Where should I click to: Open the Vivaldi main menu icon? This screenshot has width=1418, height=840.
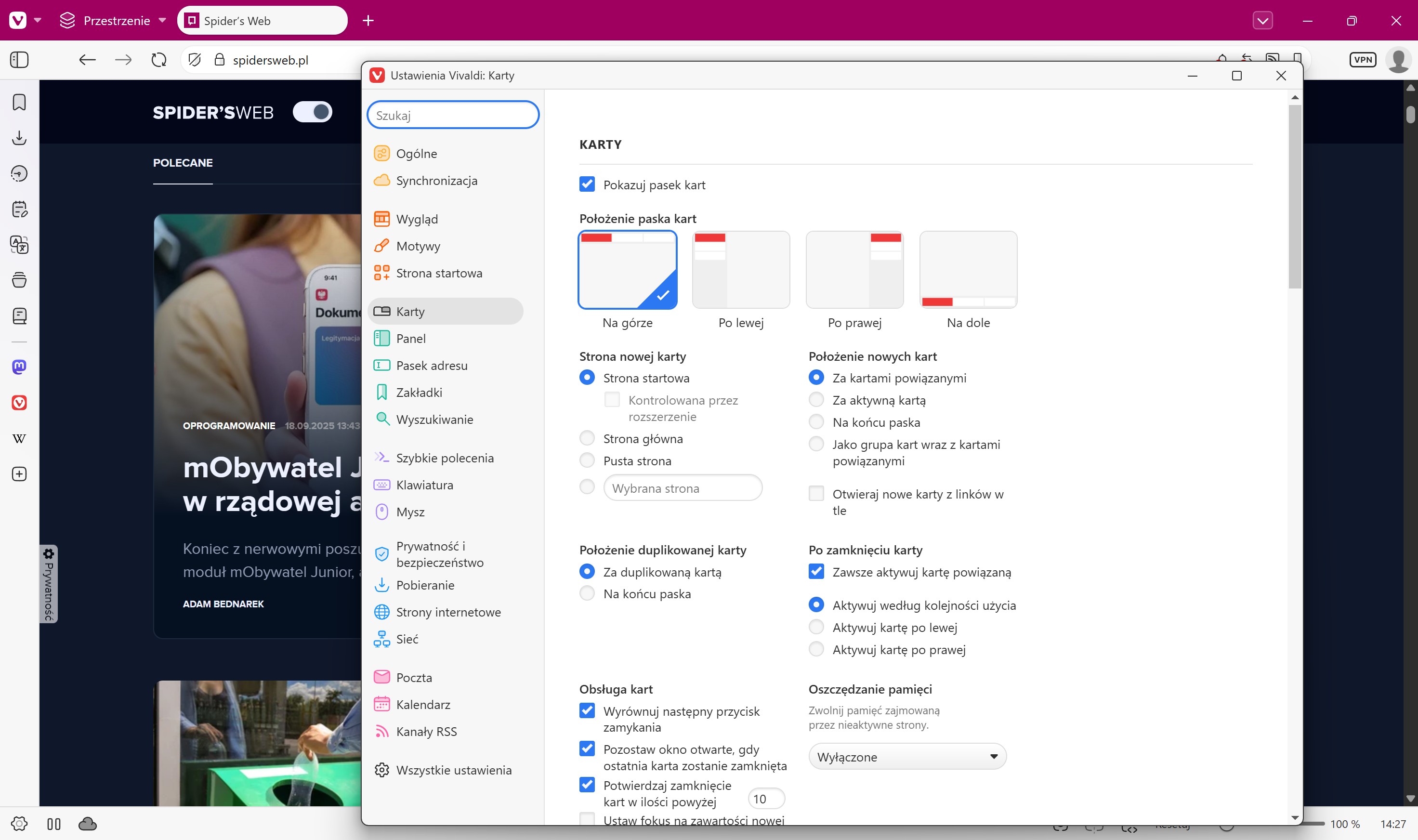(x=18, y=20)
